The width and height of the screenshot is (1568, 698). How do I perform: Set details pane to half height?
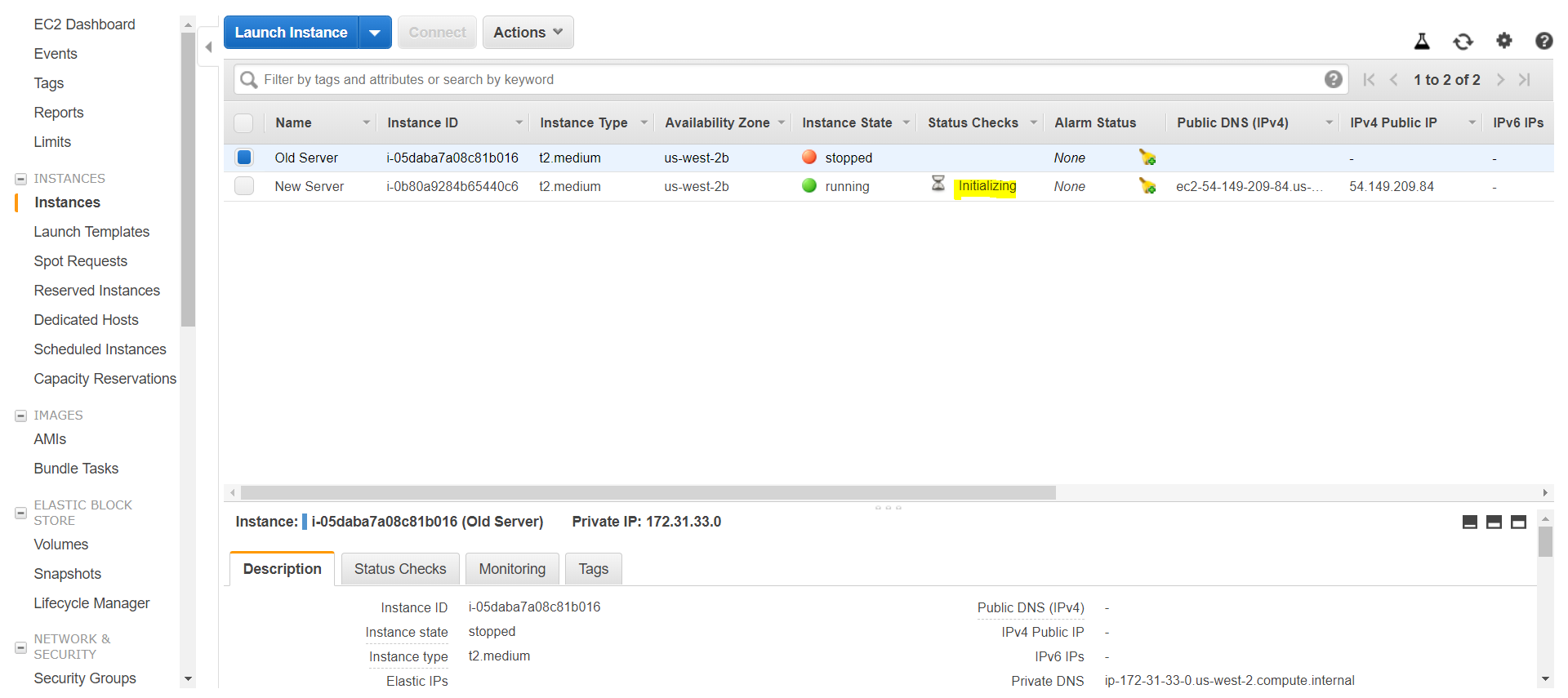click(x=1494, y=522)
